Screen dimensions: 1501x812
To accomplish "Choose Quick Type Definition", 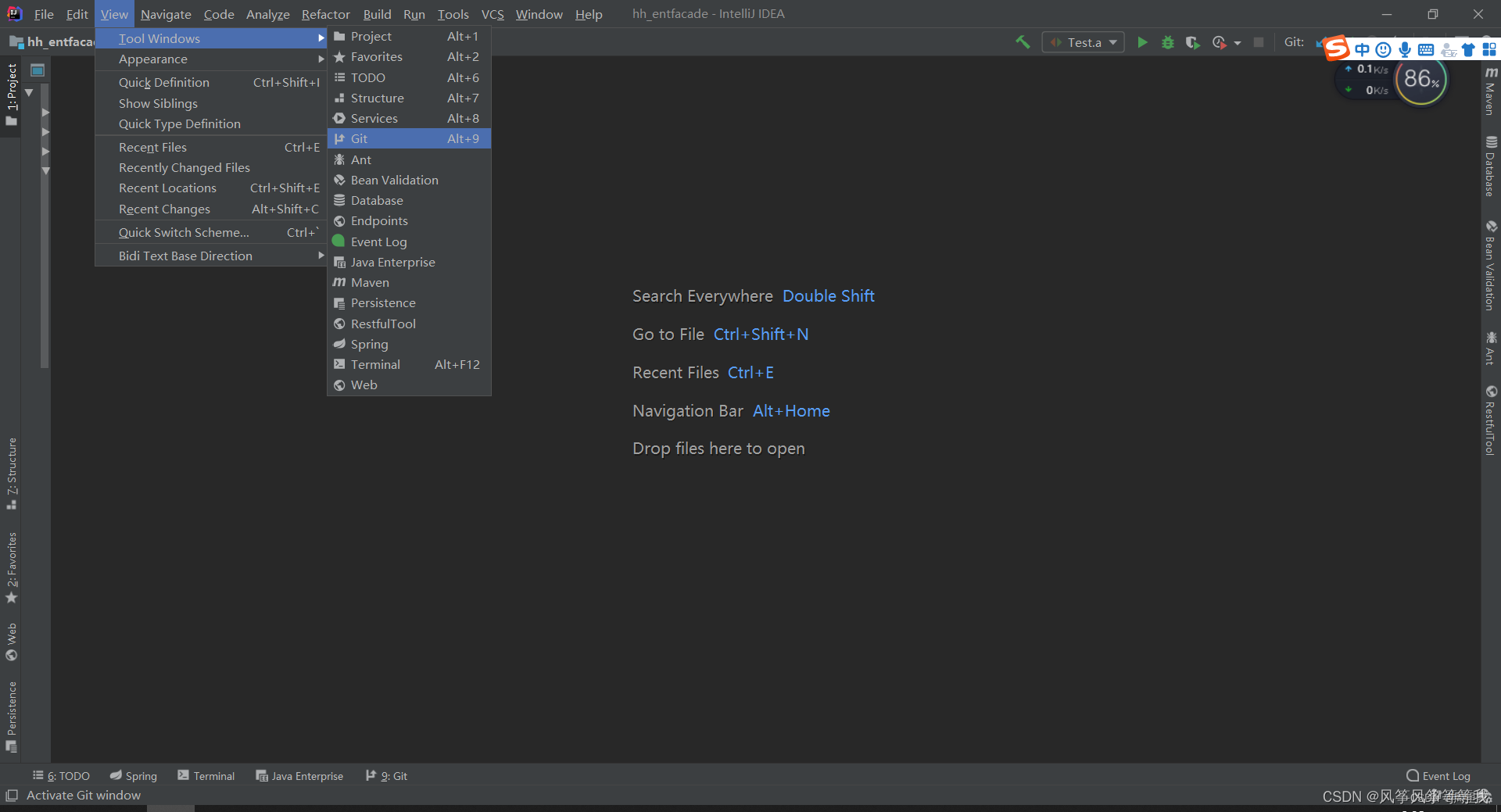I will pos(211,123).
